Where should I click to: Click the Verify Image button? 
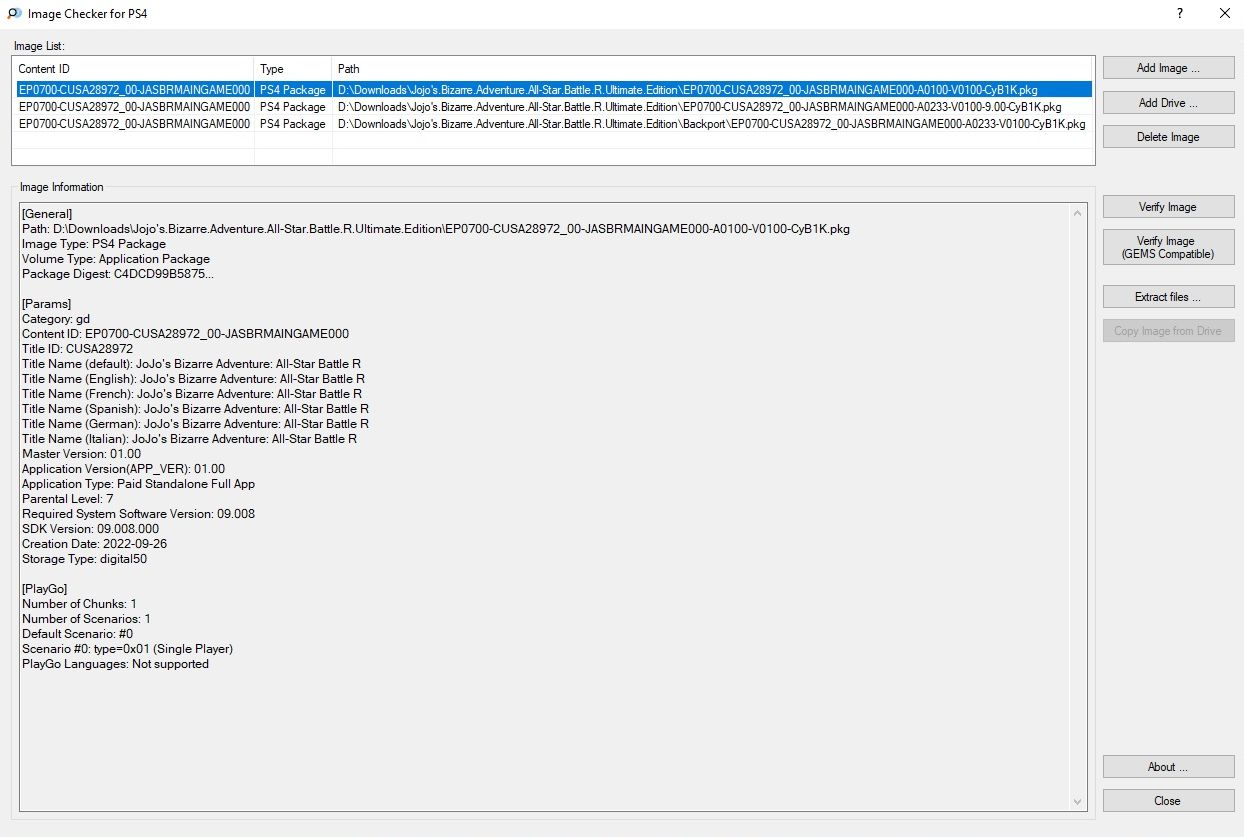(1168, 207)
